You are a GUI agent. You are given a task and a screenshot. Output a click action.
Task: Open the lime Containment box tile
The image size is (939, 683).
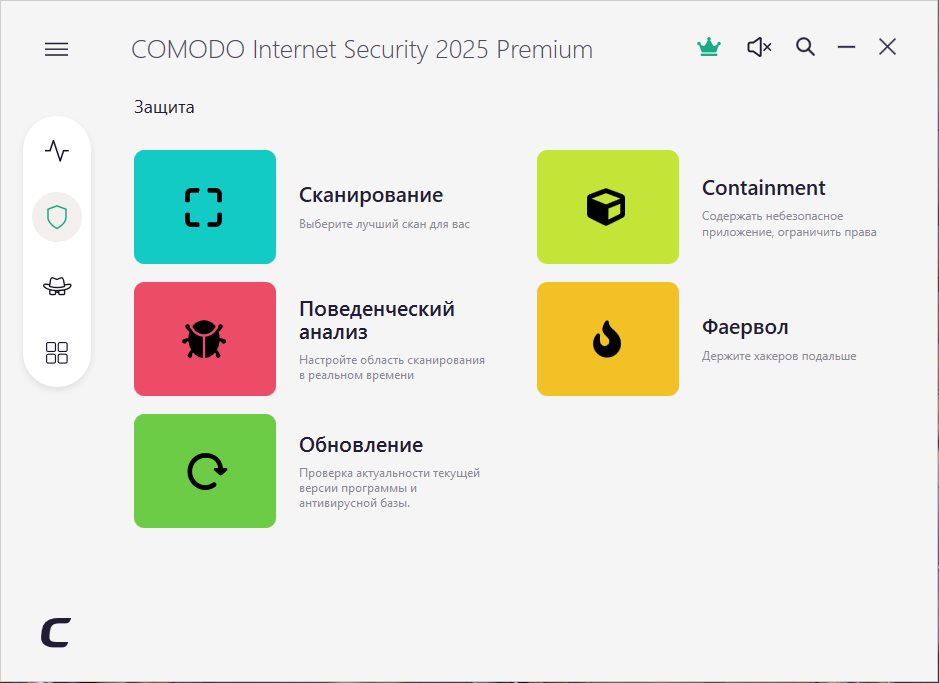coord(607,207)
